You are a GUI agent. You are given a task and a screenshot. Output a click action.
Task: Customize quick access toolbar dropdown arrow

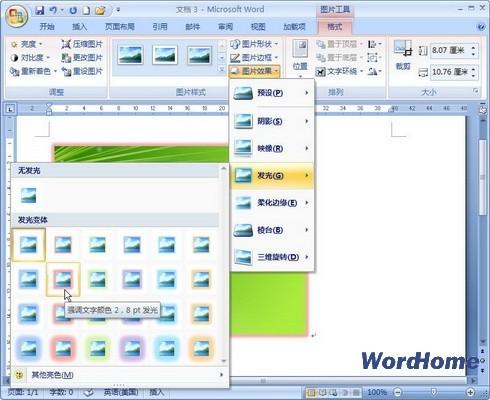pyautogui.click(x=118, y=10)
